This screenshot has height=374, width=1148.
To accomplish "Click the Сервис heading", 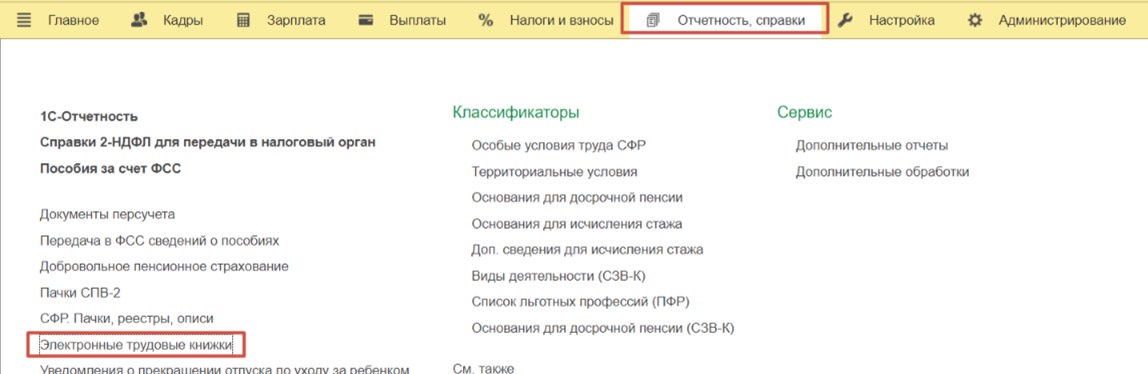I will pyautogui.click(x=805, y=113).
